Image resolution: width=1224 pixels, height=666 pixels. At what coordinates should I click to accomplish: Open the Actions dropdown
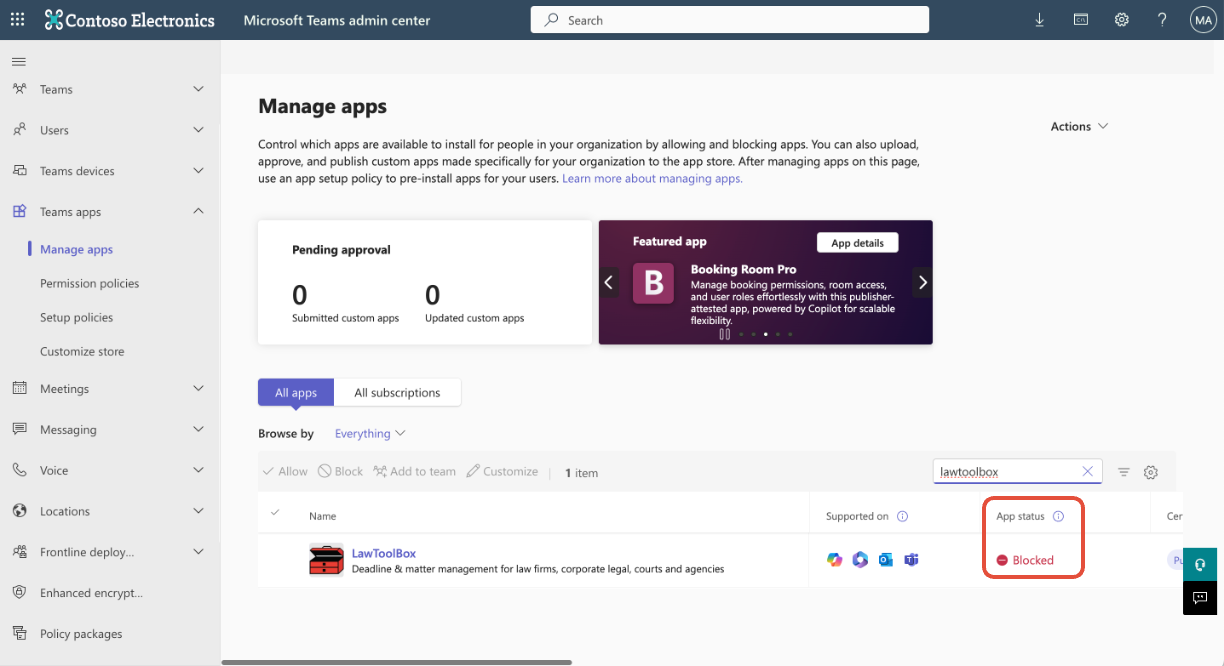point(1079,126)
